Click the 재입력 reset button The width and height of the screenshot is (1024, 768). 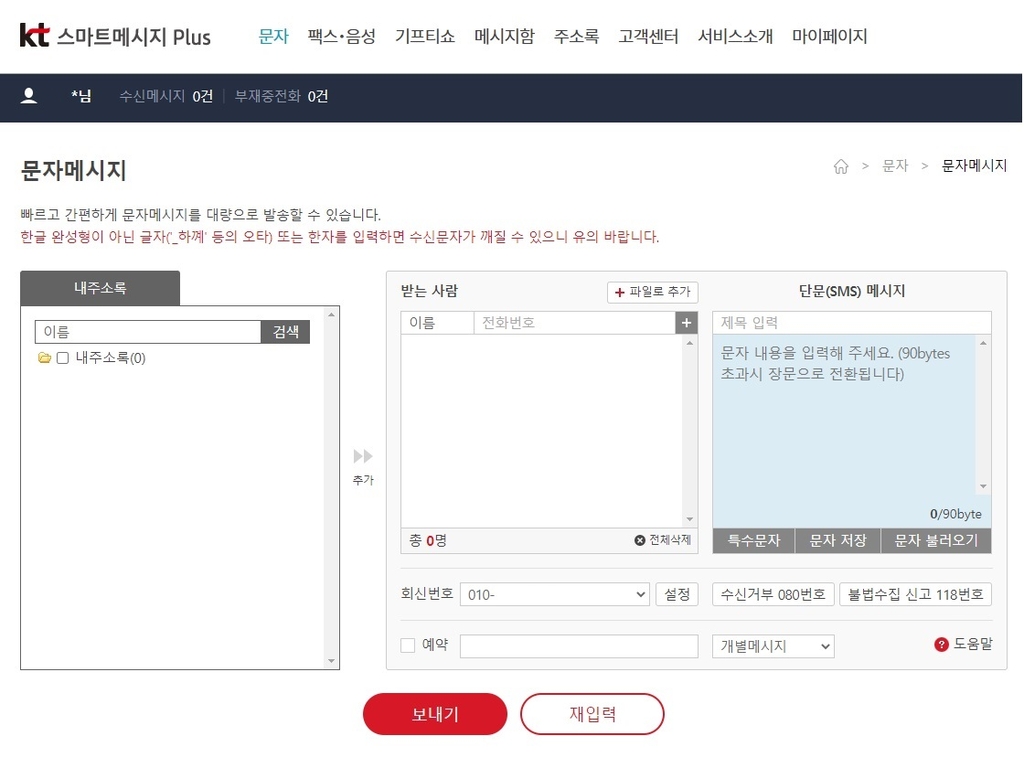(x=592, y=714)
